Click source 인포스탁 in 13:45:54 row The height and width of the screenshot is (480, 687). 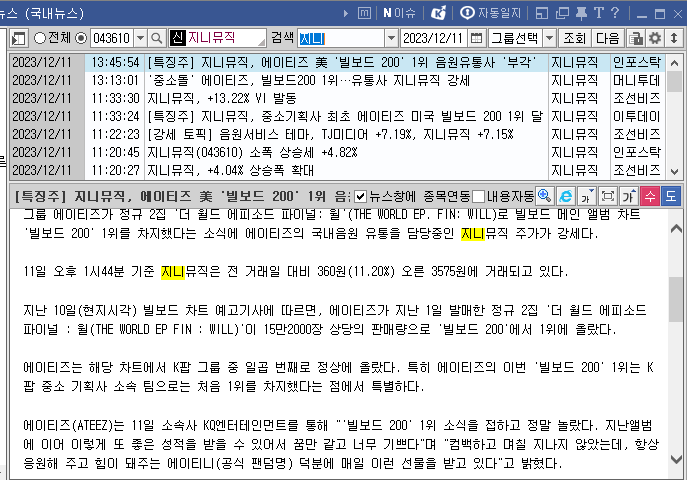637,63
